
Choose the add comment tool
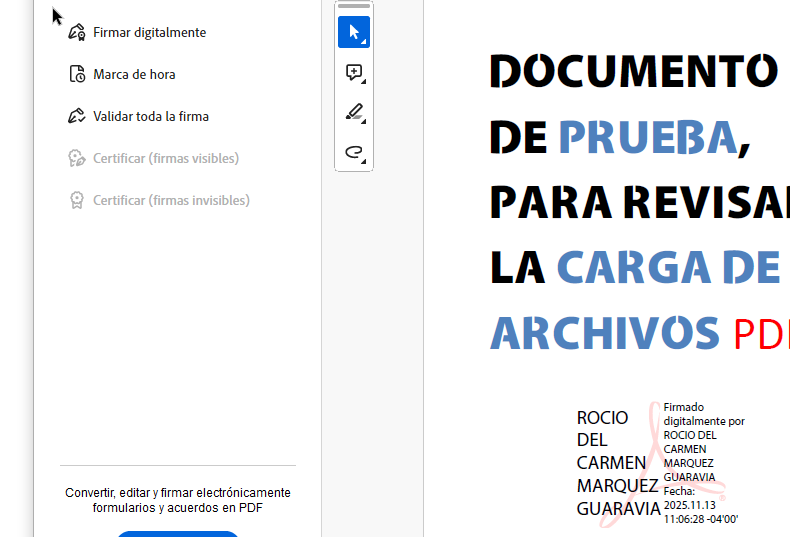coord(353,72)
